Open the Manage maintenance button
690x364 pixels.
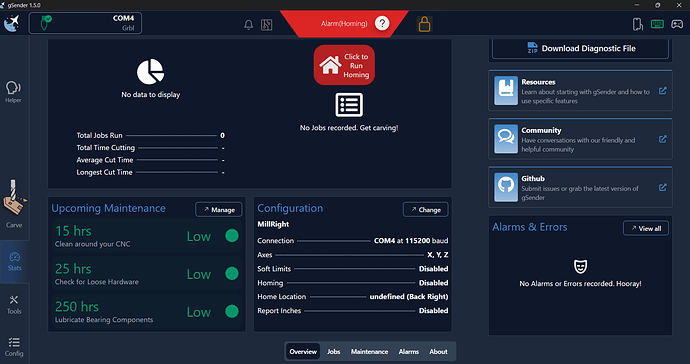tap(219, 210)
